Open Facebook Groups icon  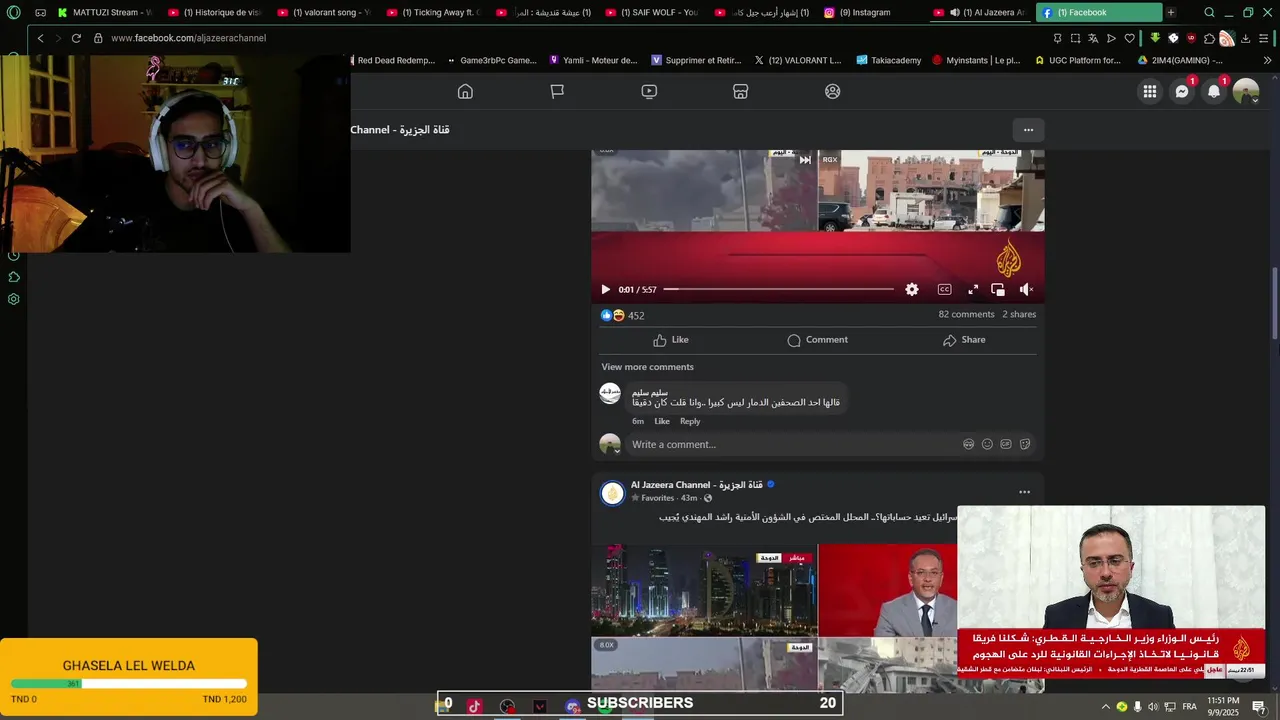[833, 91]
